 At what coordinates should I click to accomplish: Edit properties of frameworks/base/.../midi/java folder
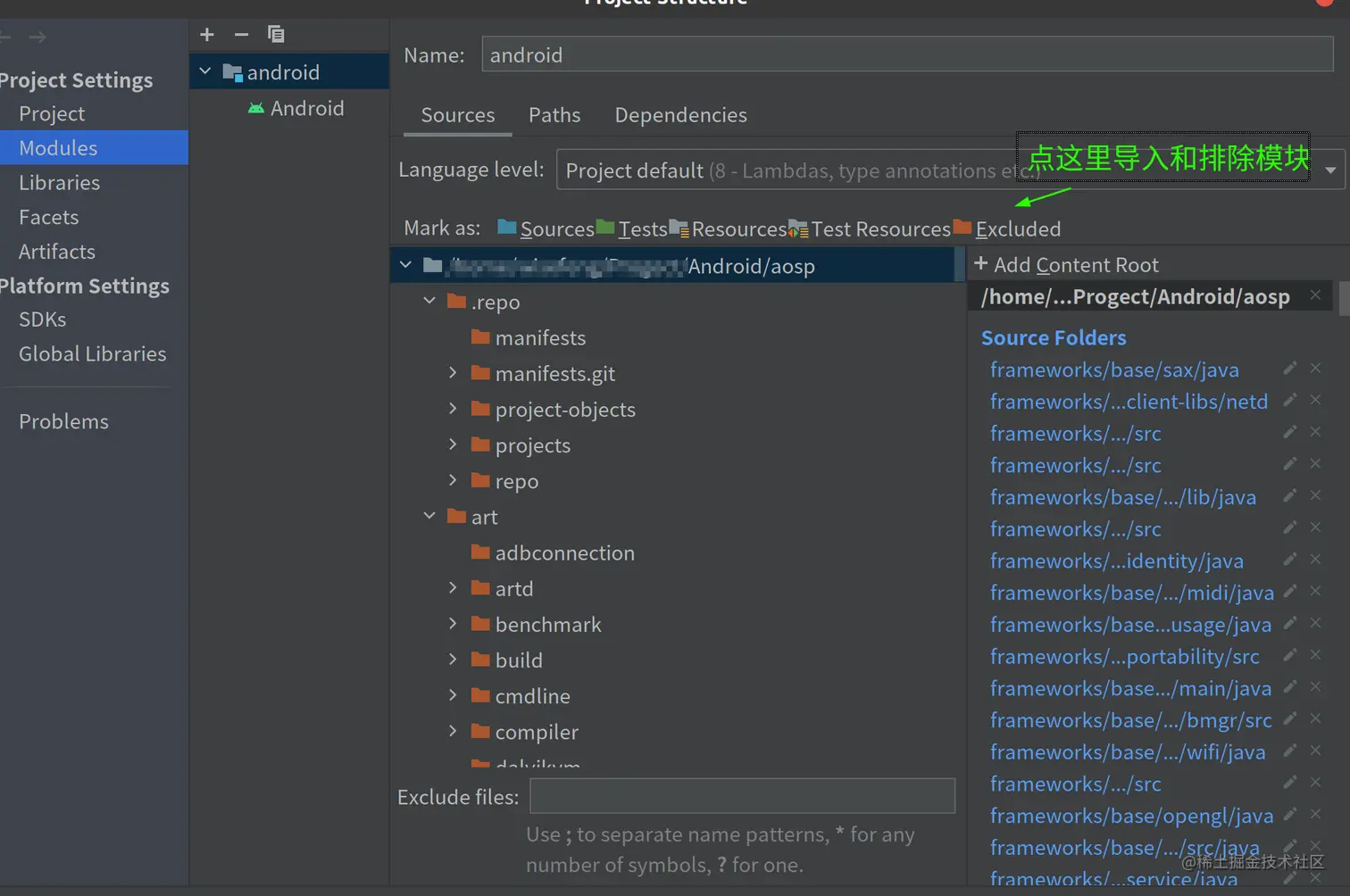[1289, 591]
